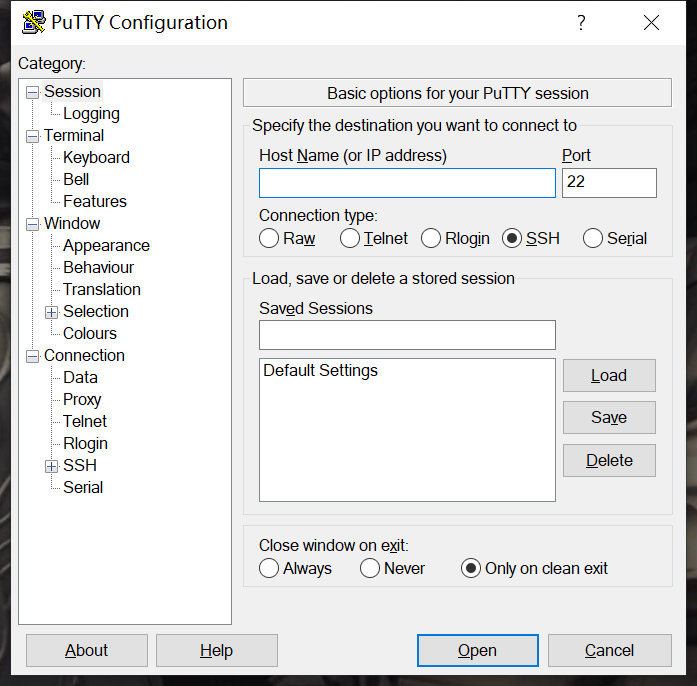
Task: Open the Proxy category
Action: pos(82,400)
